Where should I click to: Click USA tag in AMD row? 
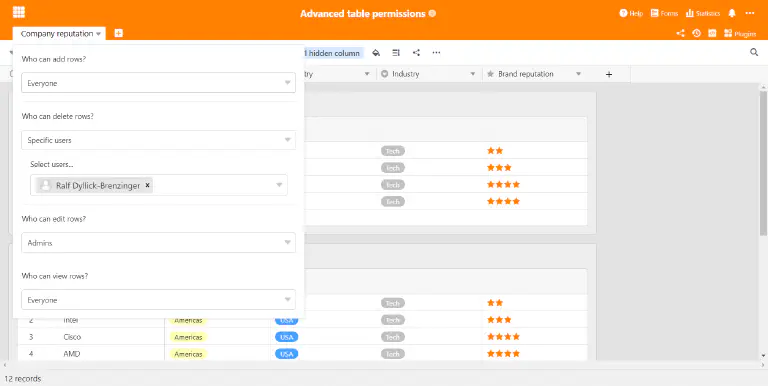287,354
